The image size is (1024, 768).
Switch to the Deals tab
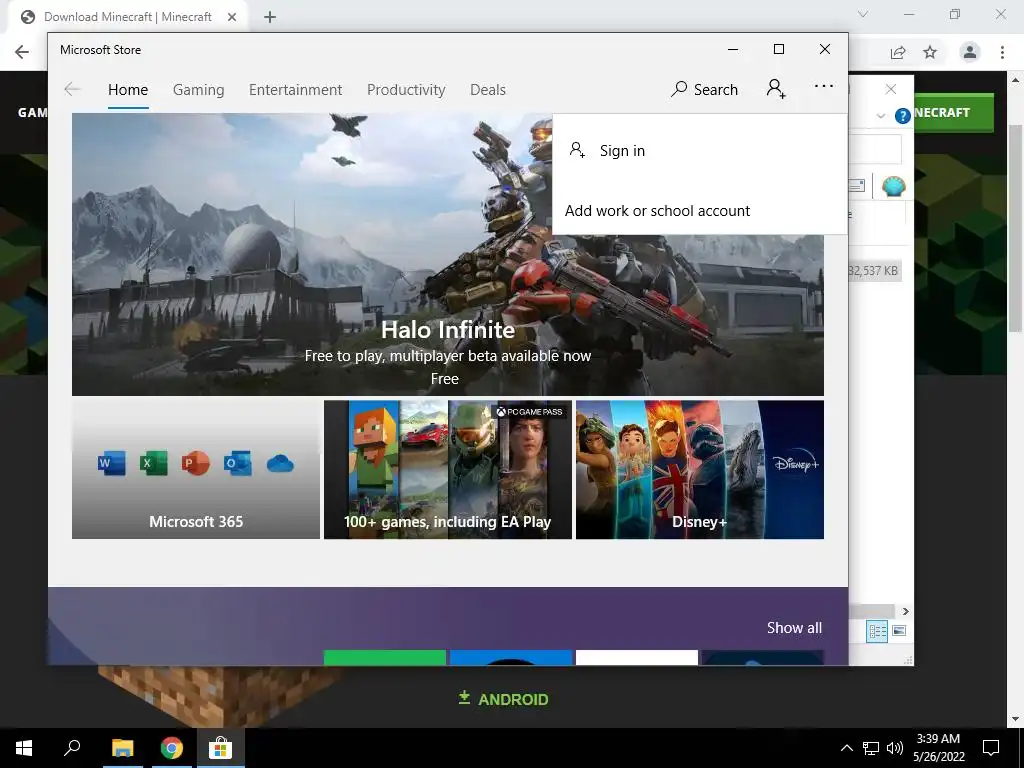[x=488, y=90]
